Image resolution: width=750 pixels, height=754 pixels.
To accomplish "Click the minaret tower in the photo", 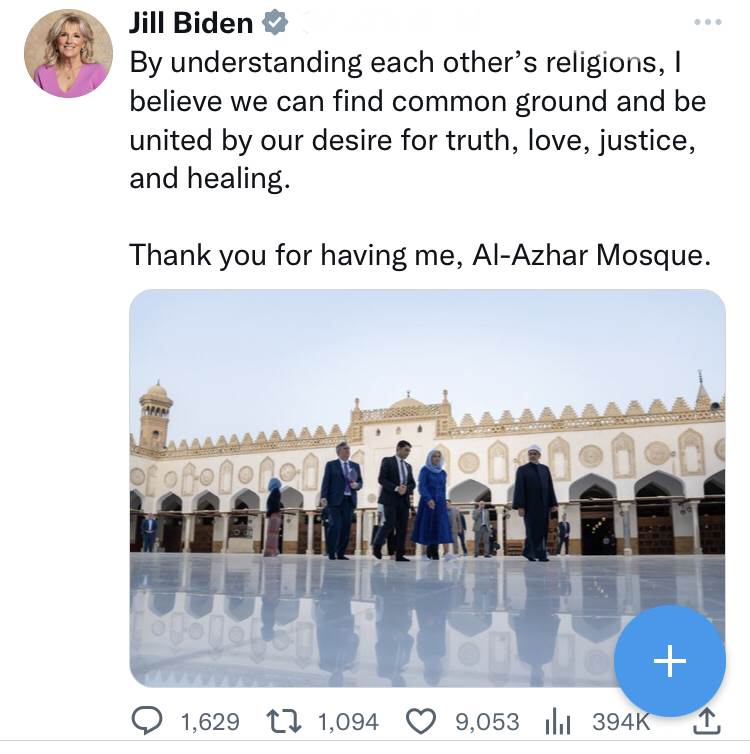I will (155, 415).
